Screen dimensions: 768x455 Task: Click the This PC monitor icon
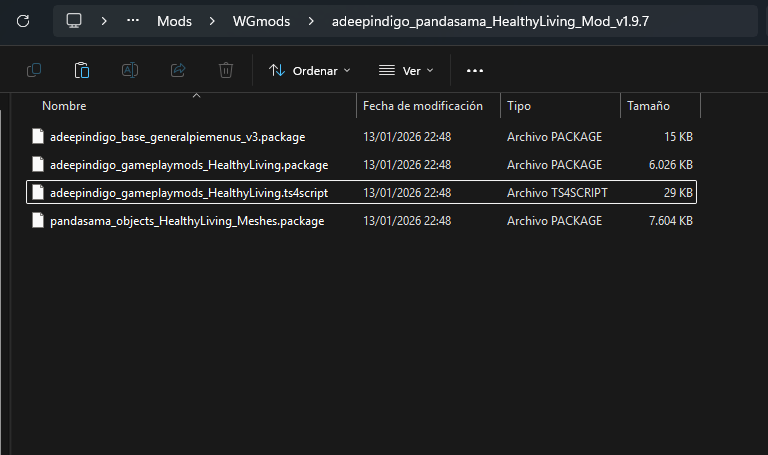[x=74, y=20]
